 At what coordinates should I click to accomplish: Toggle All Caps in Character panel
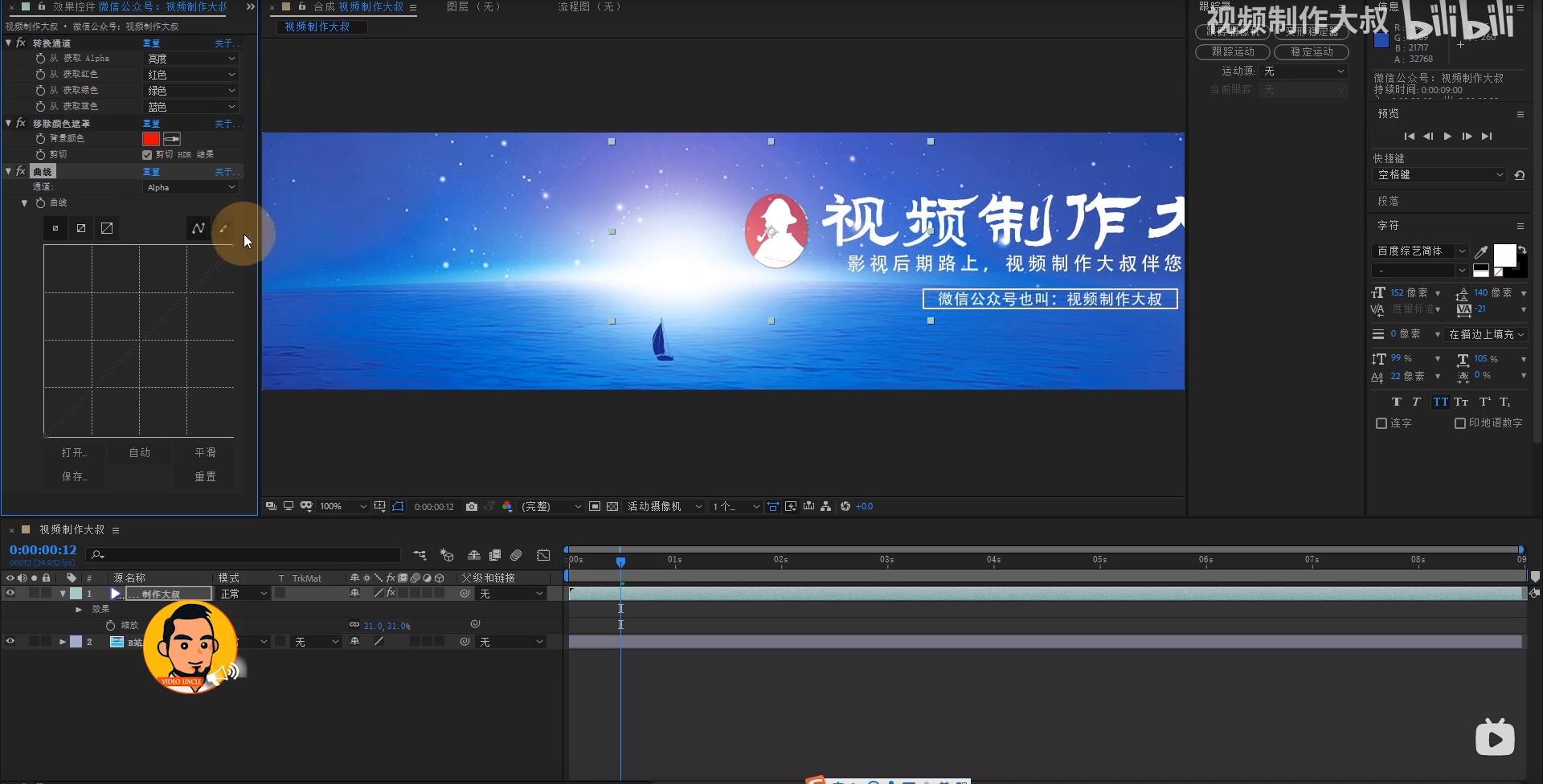(1440, 402)
